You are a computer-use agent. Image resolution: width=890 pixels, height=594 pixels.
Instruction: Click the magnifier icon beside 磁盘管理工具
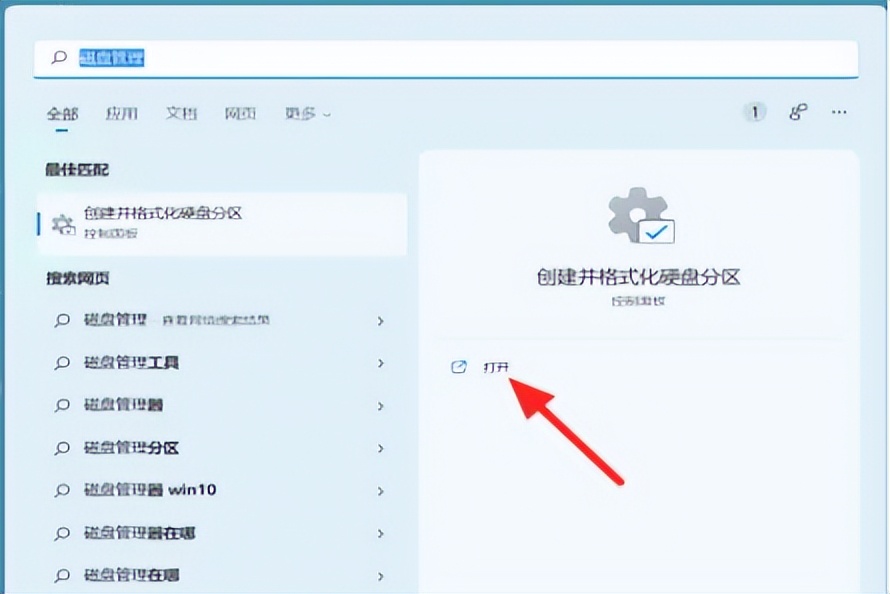click(59, 363)
